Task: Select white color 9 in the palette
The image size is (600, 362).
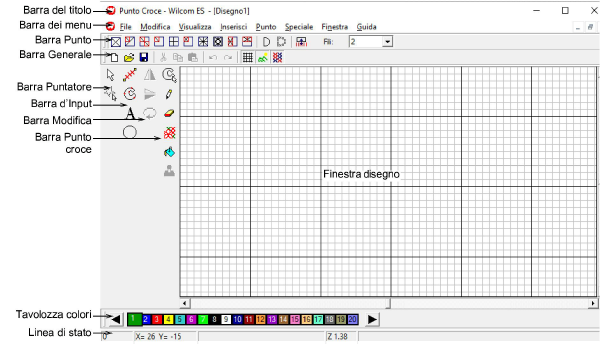Action: pos(226,320)
